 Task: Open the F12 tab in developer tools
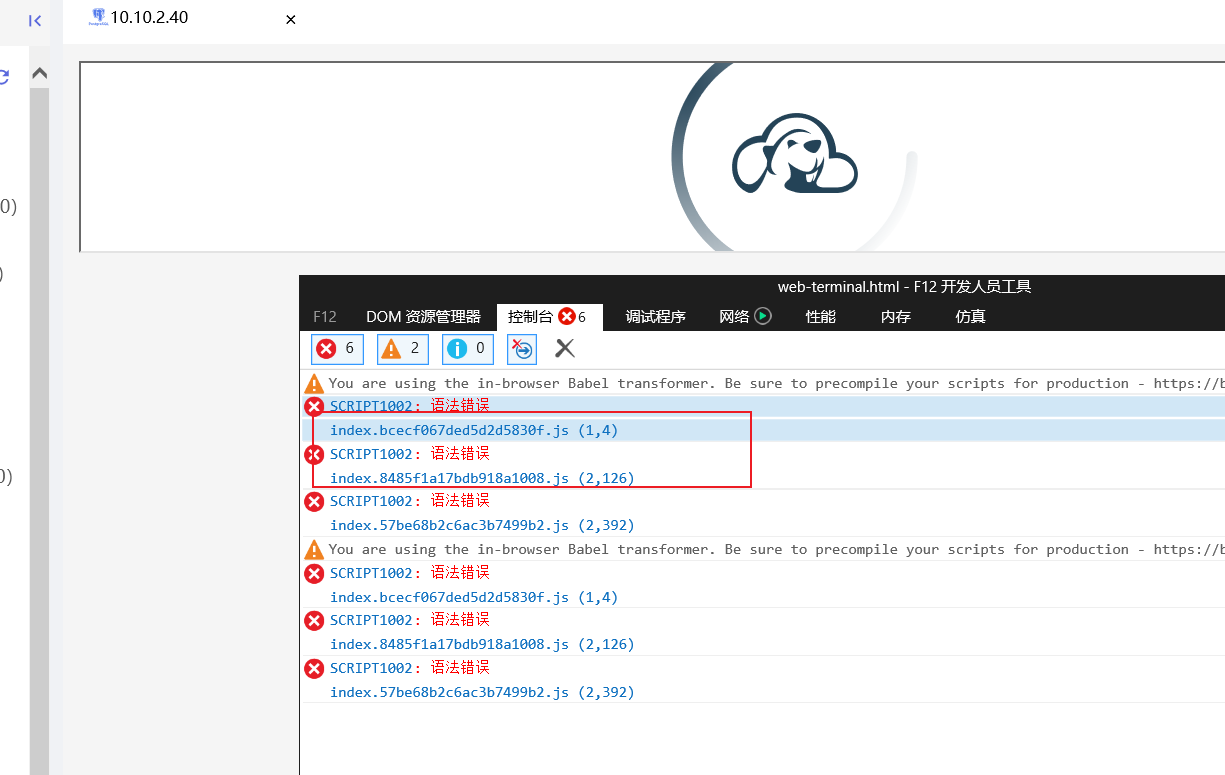pos(325,317)
